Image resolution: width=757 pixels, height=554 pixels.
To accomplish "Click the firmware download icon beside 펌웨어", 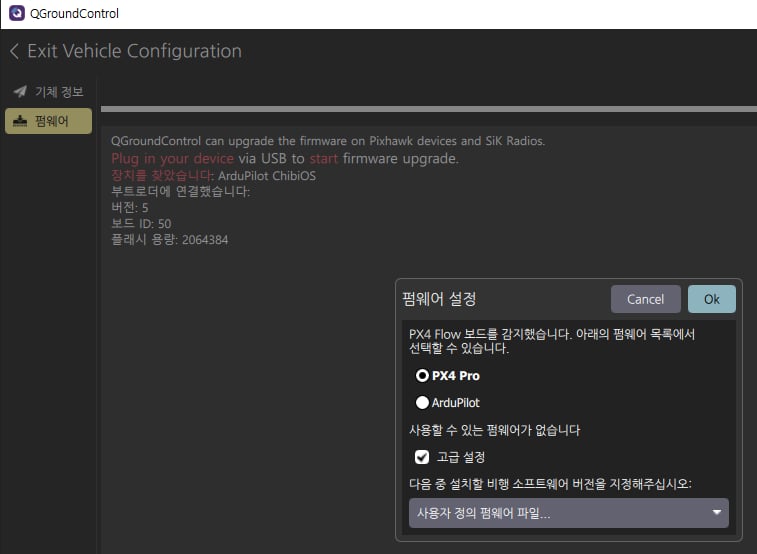I will [x=20, y=121].
